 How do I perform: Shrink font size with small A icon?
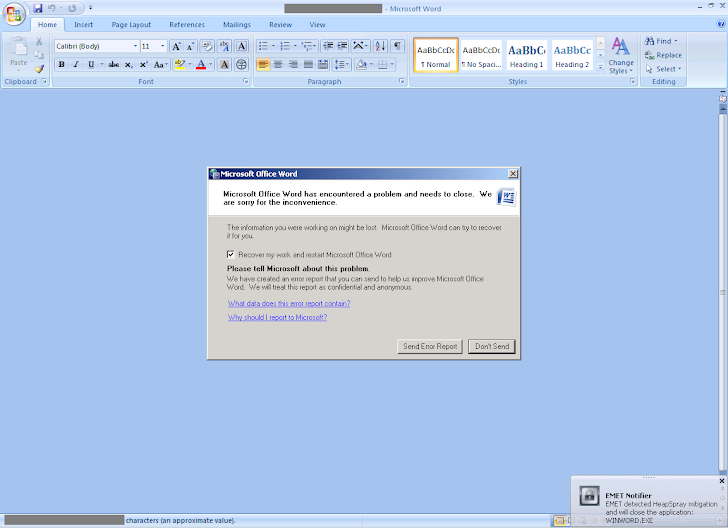pos(190,46)
